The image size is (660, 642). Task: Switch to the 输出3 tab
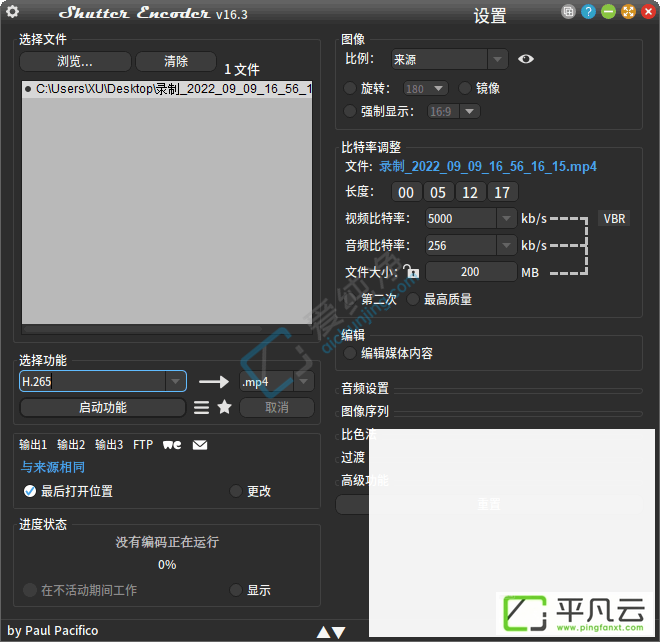(x=109, y=445)
